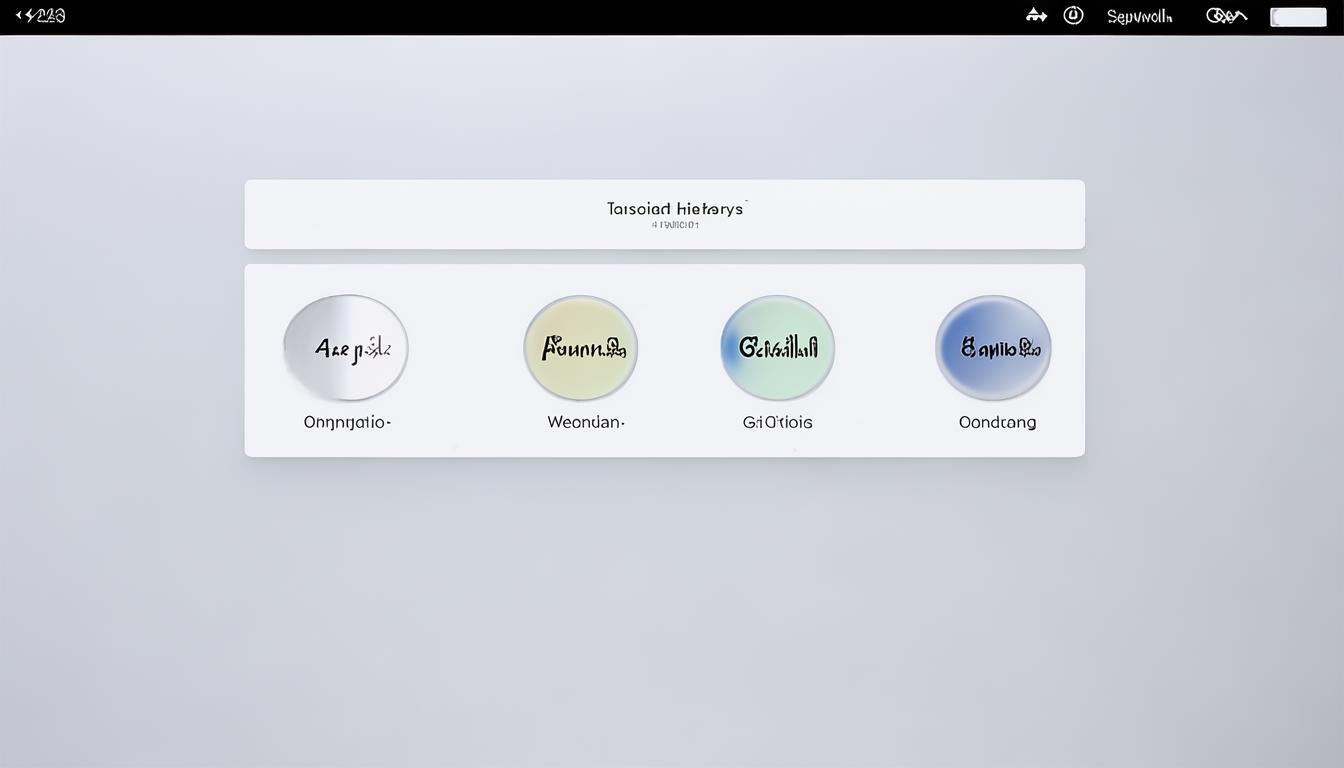Open the blue circle app icon
Image resolution: width=1344 pixels, height=768 pixels.
[x=993, y=348]
